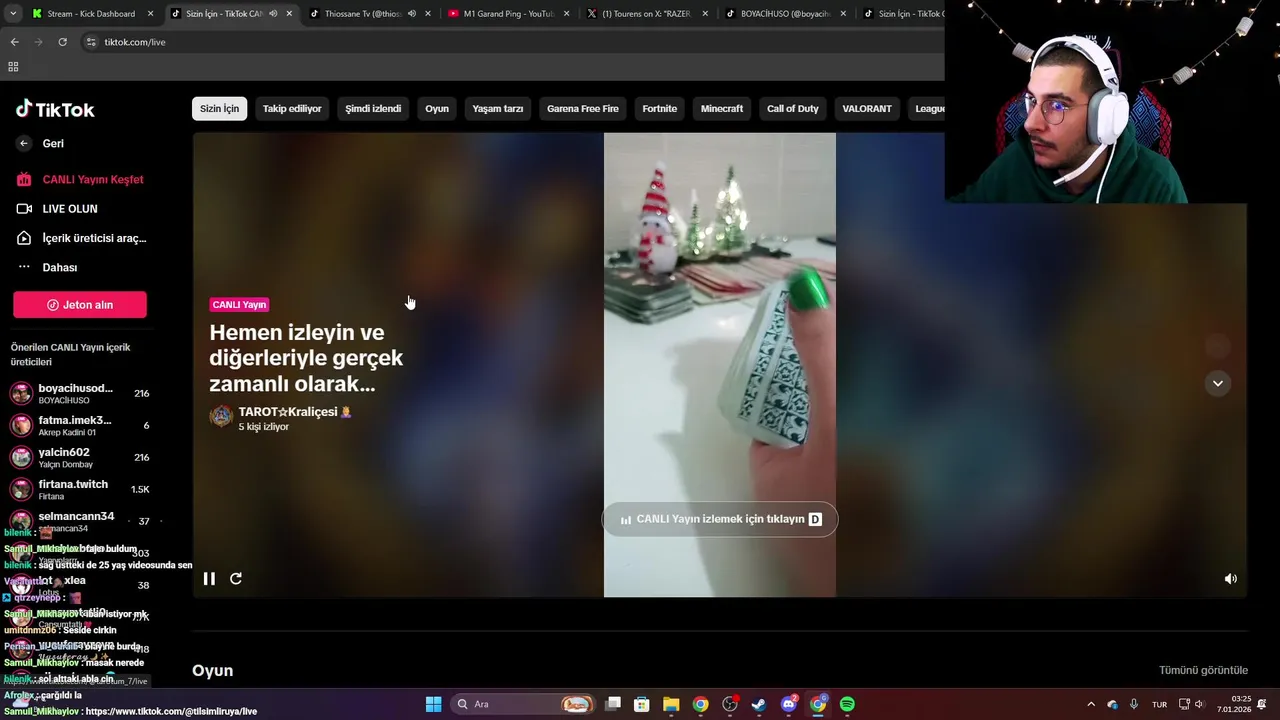This screenshot has height=720, width=1280.
Task: Select the VALORANT category tab
Action: tap(867, 108)
